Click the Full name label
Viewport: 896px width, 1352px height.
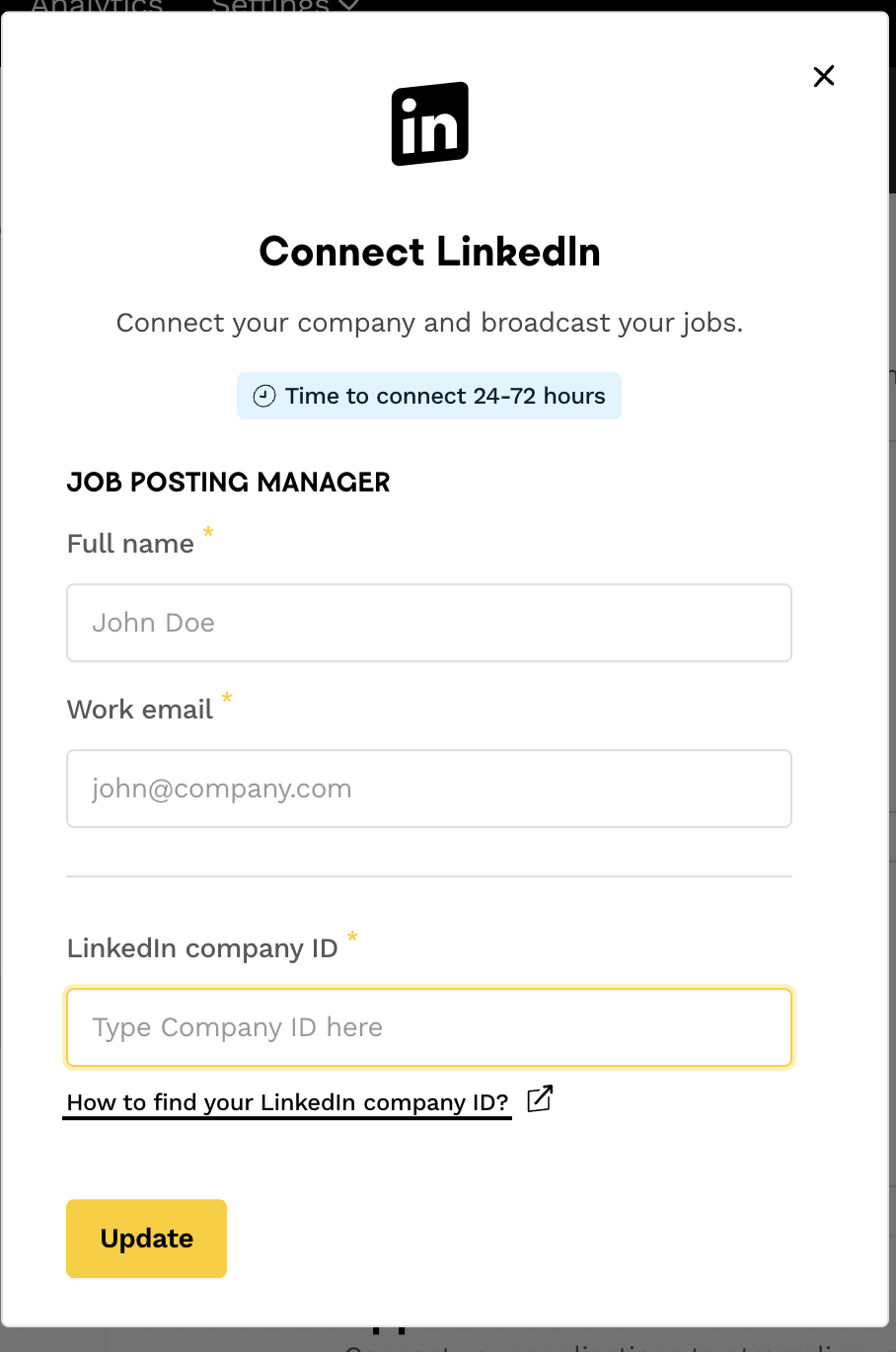pyautogui.click(x=130, y=544)
